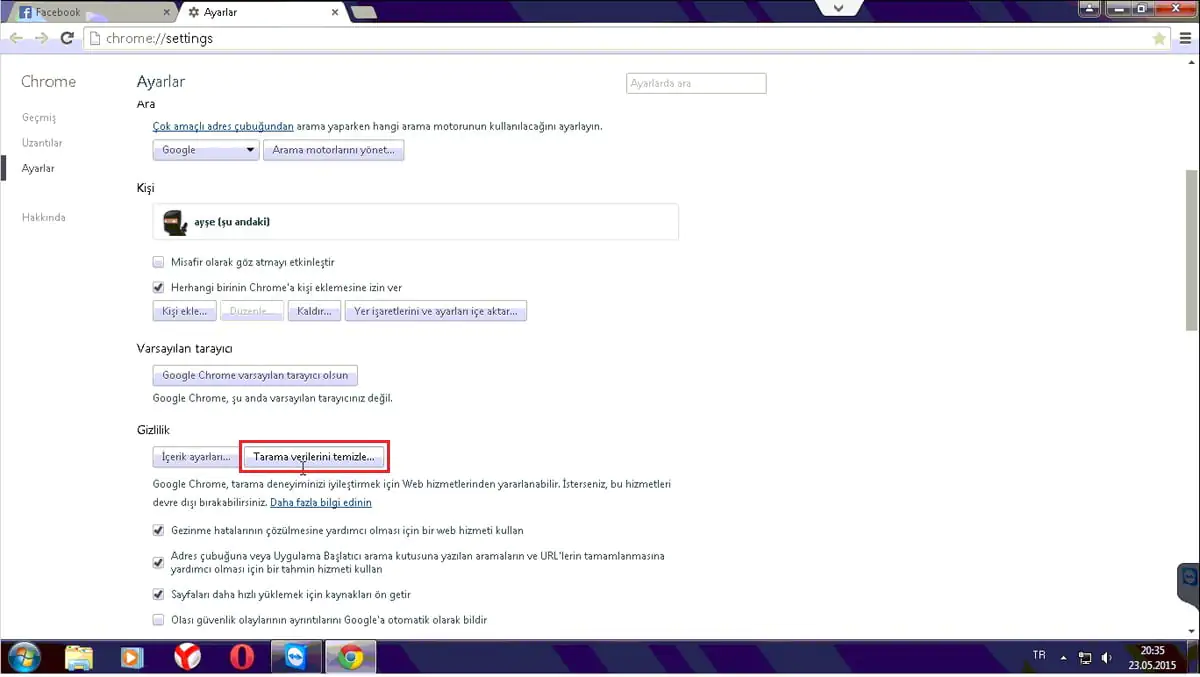Show hidden icons in system tray
This screenshot has height=677, width=1200.
(x=1061, y=657)
